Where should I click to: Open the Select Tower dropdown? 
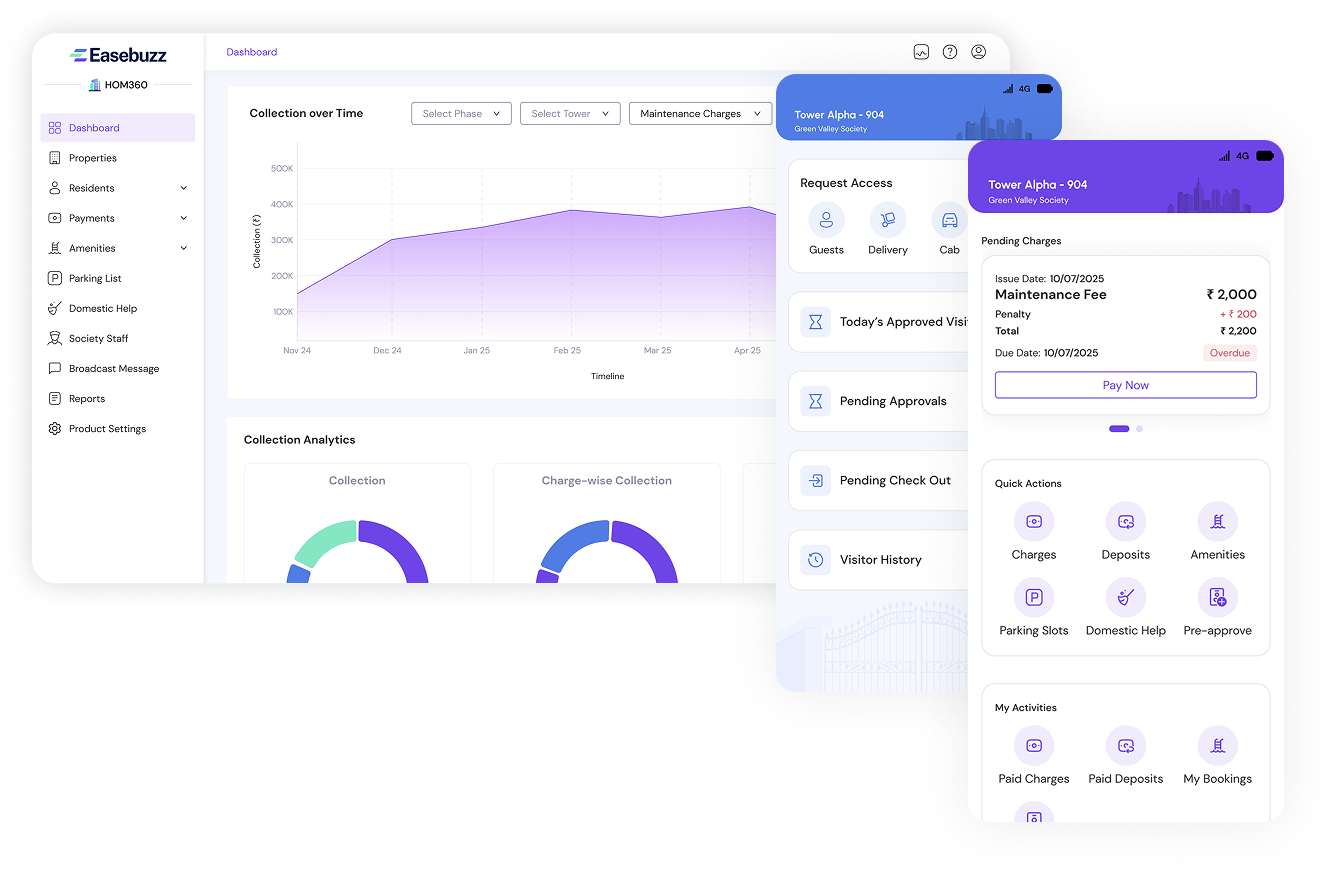[570, 114]
